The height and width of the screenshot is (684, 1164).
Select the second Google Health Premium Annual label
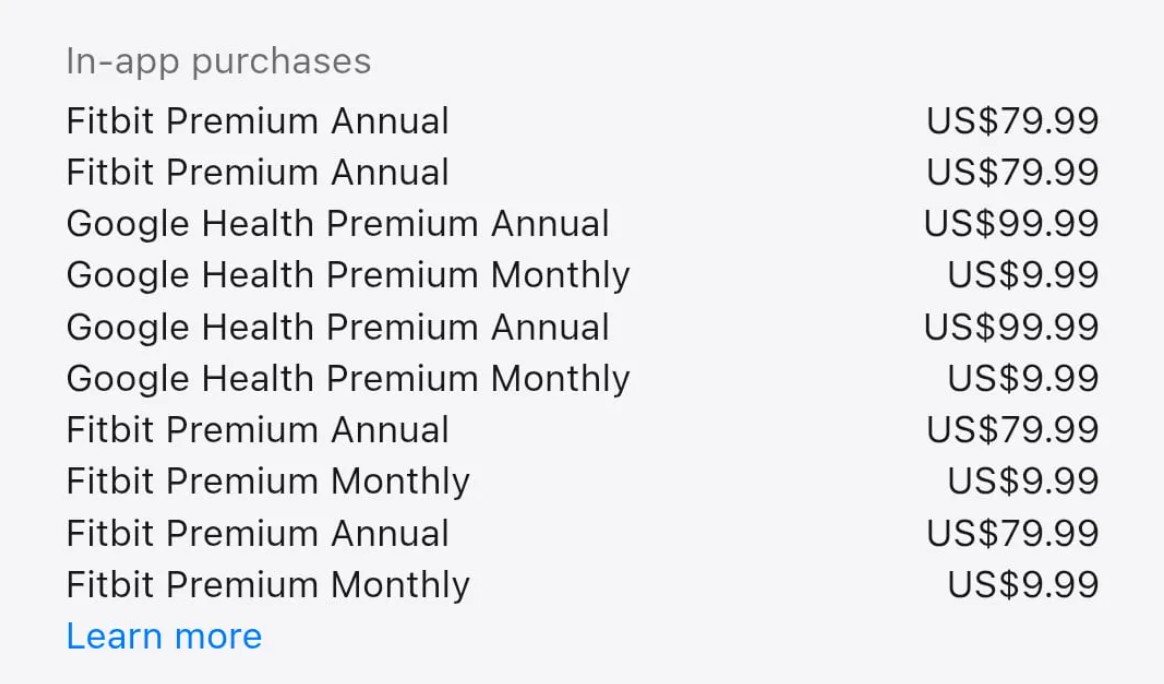click(337, 327)
